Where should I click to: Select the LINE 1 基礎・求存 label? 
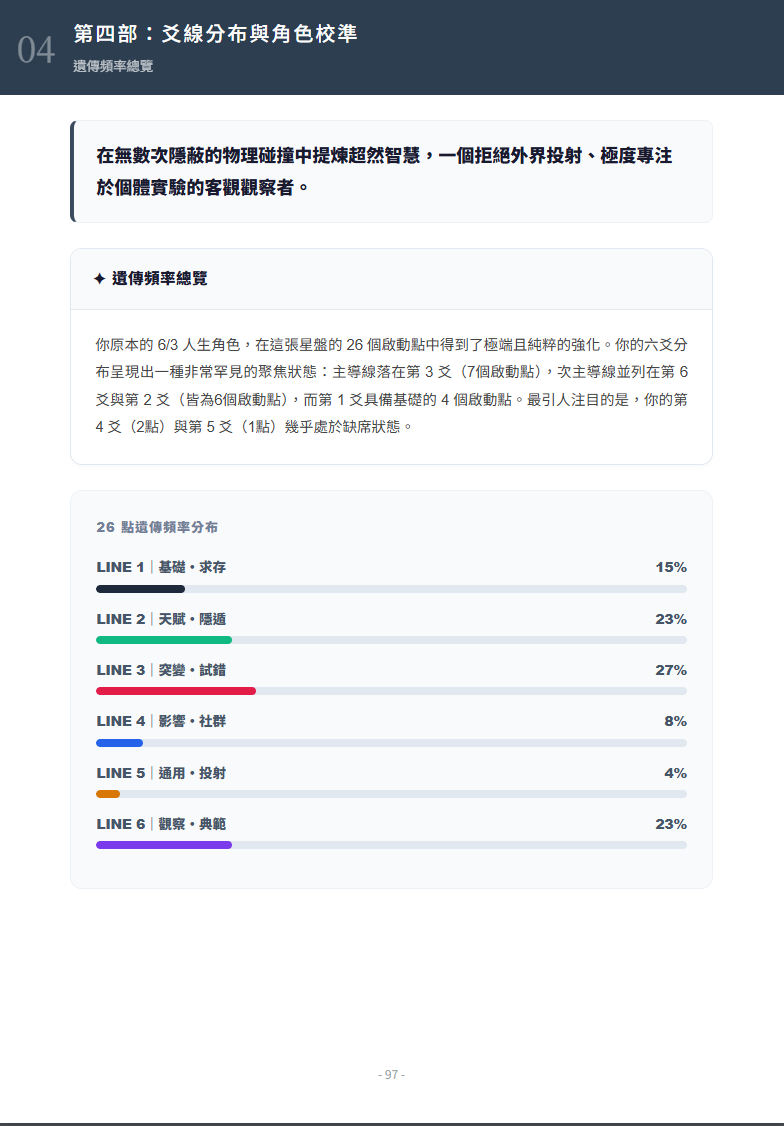[161, 567]
